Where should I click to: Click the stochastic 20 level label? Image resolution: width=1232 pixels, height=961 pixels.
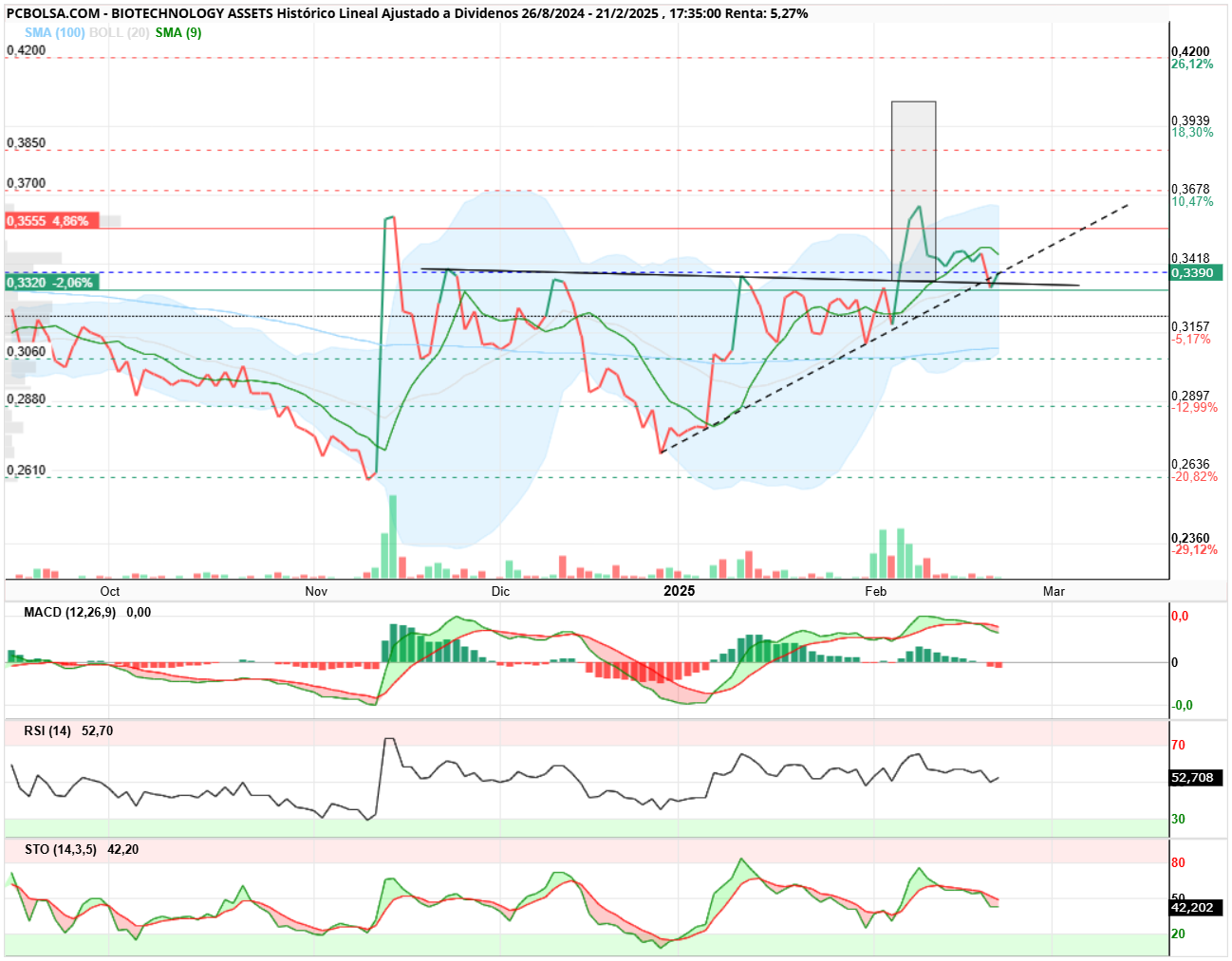[x=1178, y=933]
